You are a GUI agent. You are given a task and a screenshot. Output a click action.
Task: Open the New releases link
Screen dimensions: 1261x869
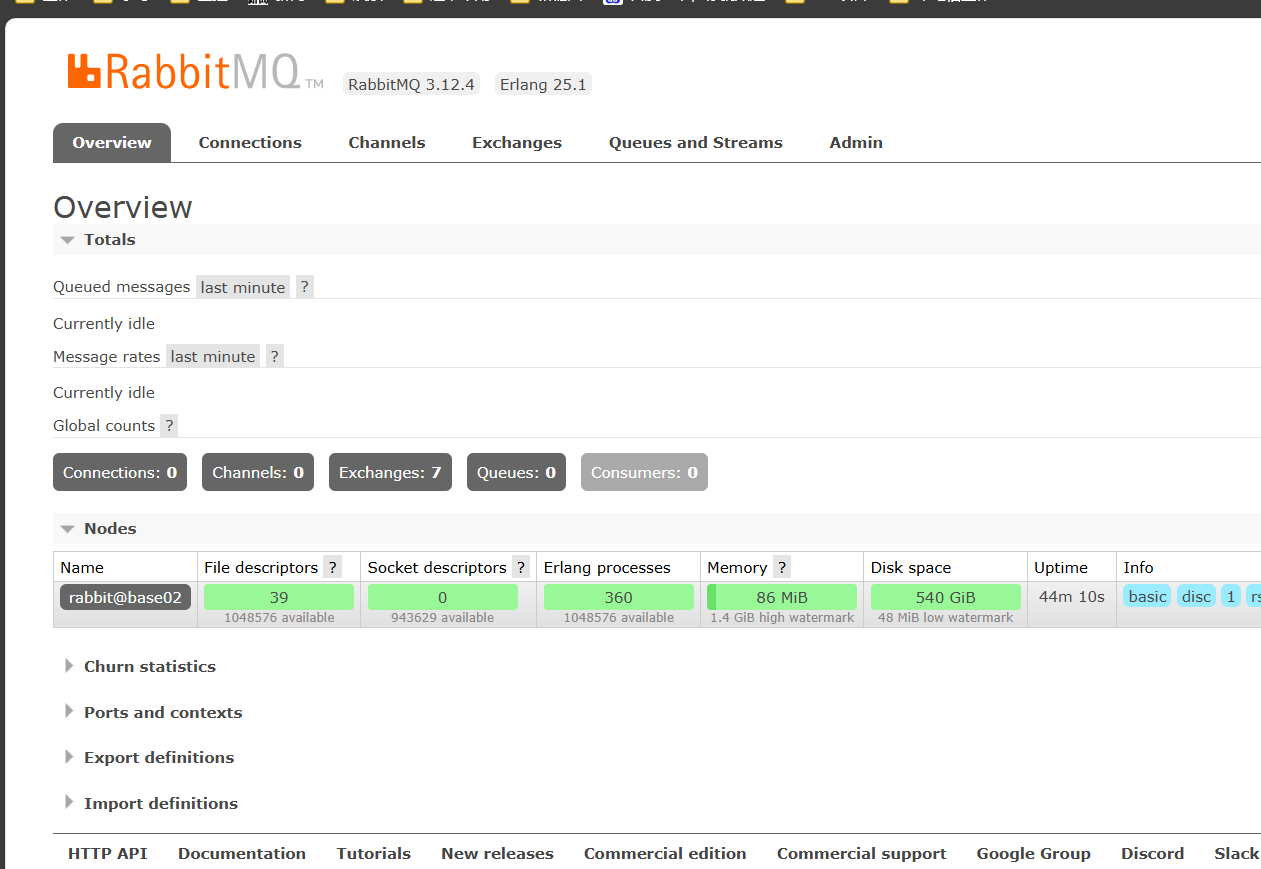pos(497,853)
